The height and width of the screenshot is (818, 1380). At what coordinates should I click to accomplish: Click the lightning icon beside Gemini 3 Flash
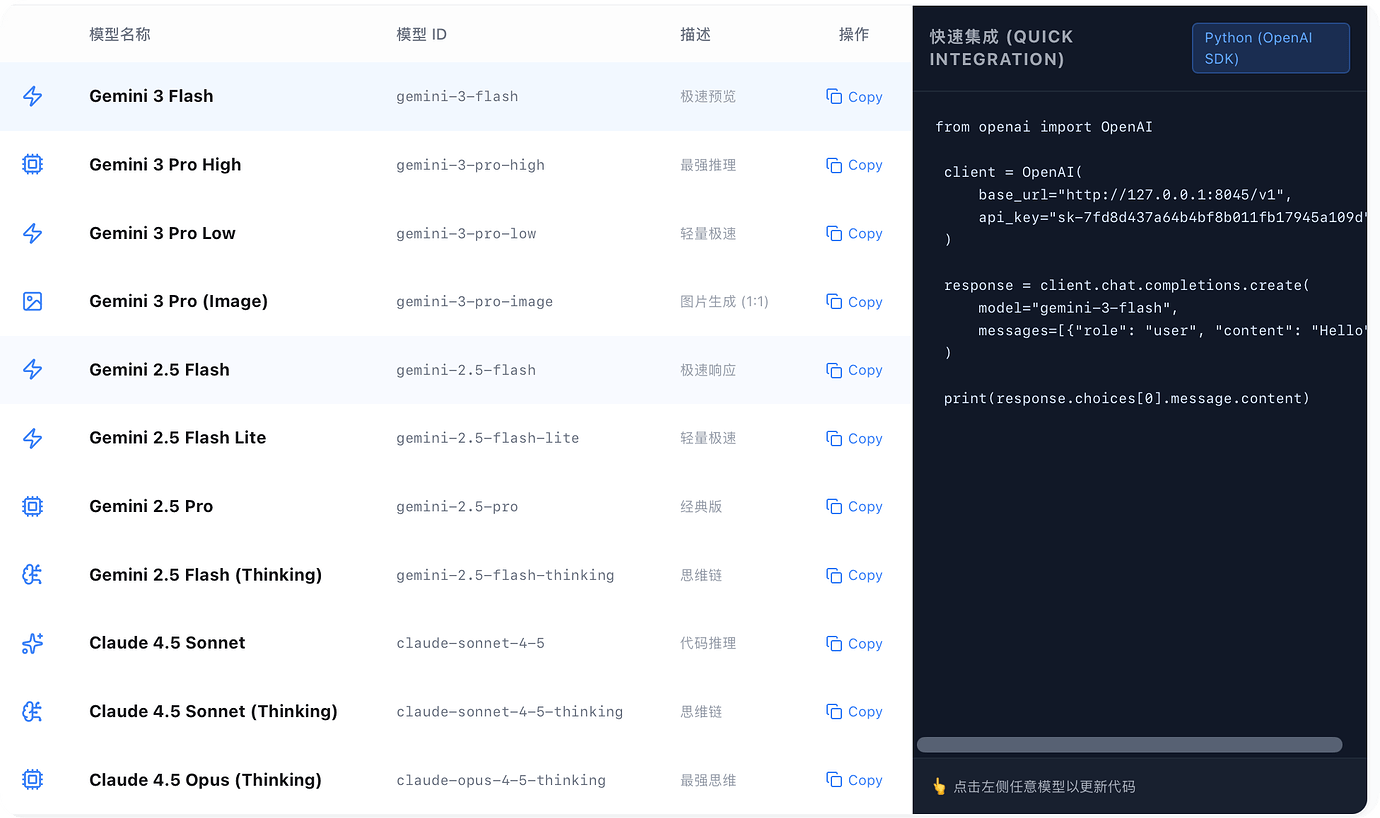(33, 96)
